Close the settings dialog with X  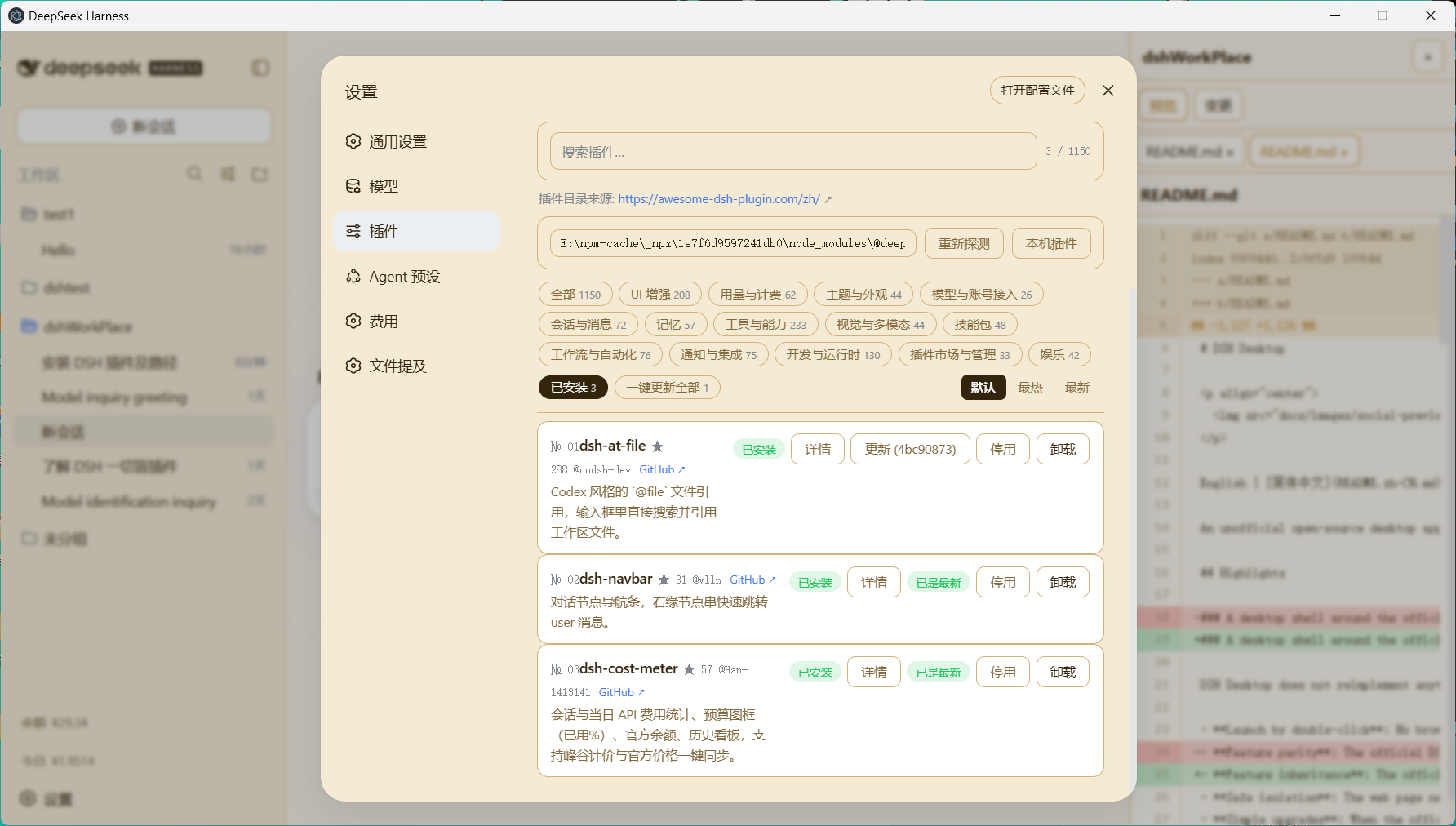click(1108, 91)
